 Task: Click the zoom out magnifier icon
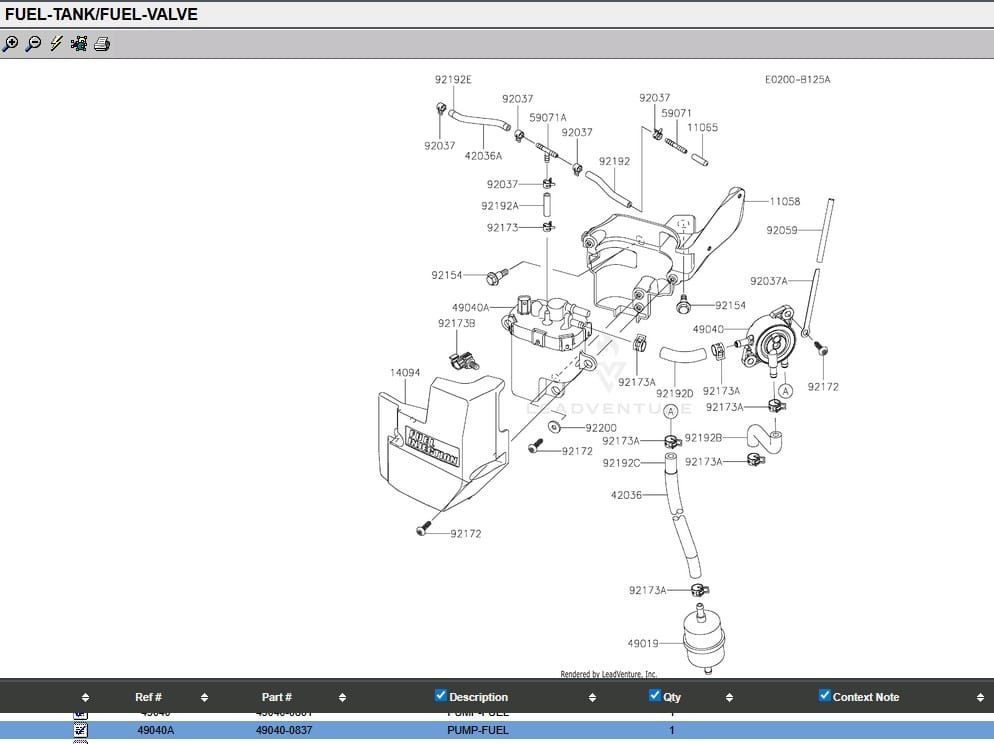(x=34, y=44)
